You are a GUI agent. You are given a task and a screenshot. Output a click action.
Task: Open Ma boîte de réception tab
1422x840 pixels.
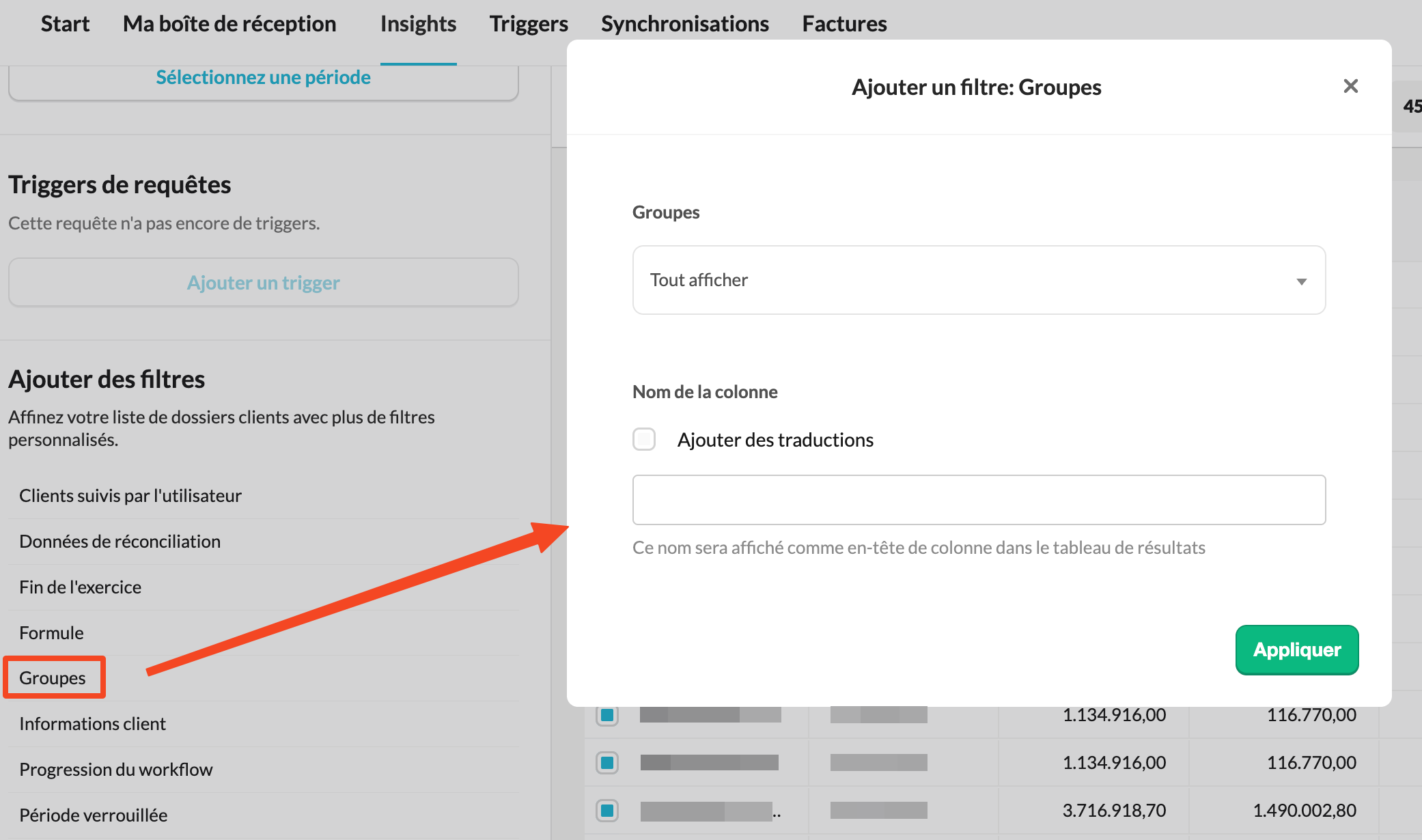click(x=229, y=24)
